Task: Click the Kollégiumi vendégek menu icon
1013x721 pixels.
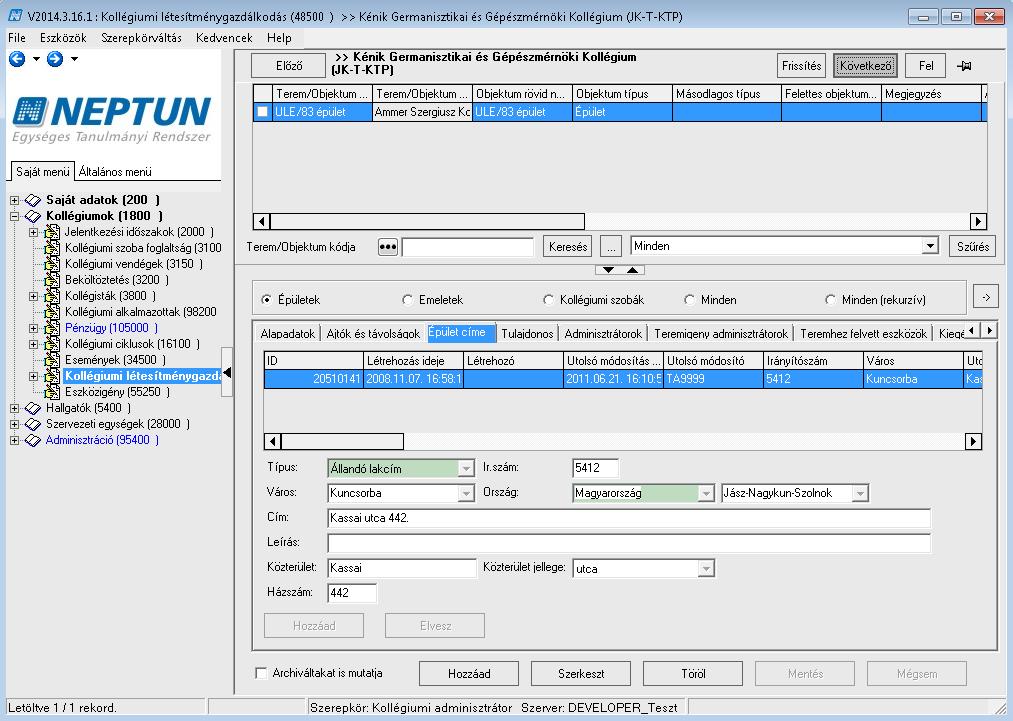Action: 52,264
